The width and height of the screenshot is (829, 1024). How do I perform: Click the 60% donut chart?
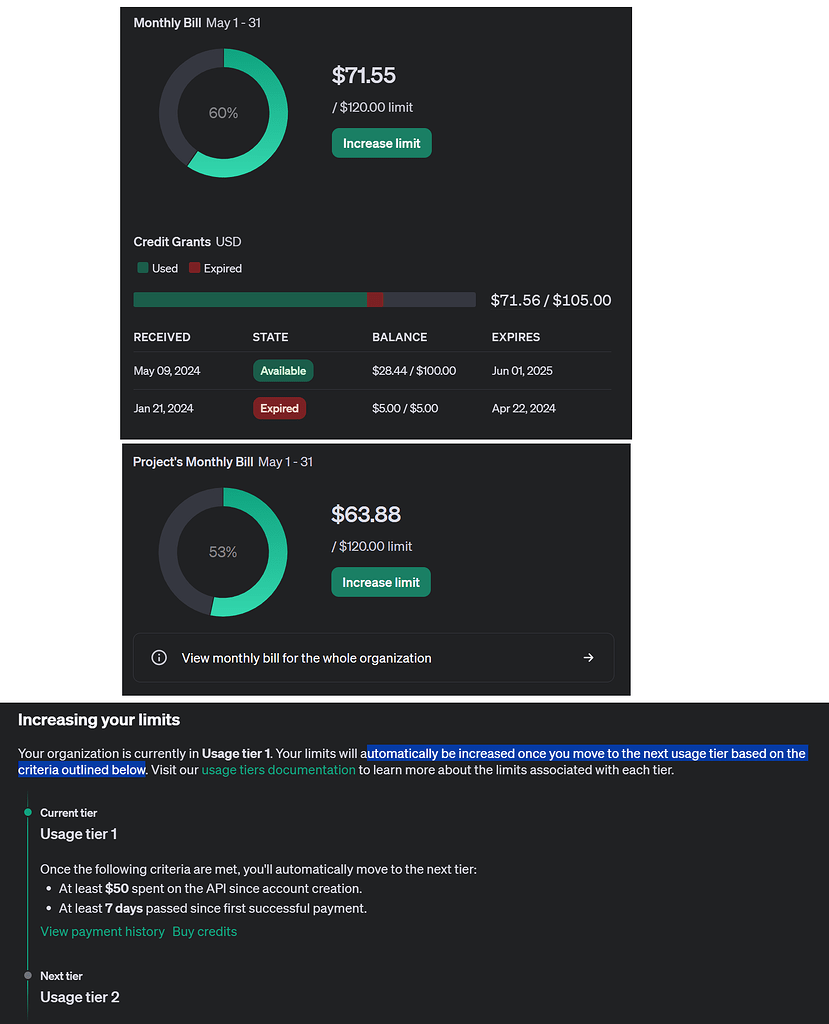tap(223, 112)
